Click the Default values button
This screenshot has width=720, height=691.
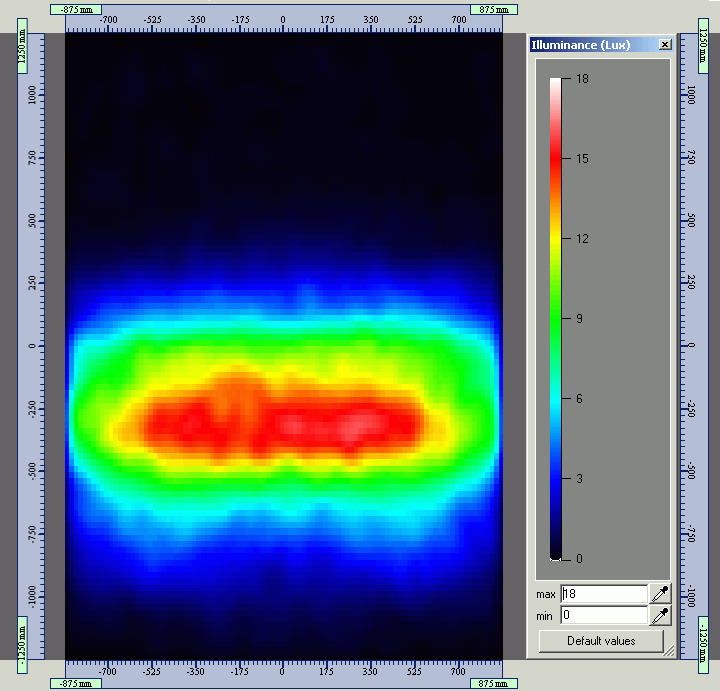click(601, 641)
